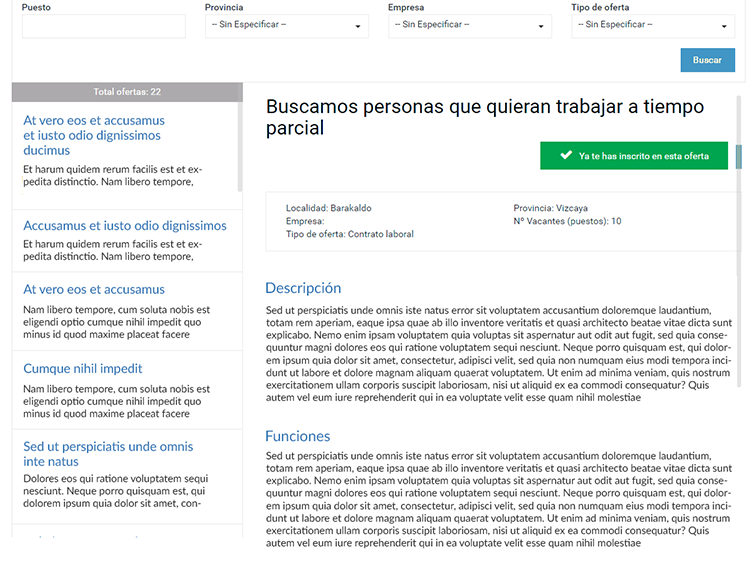
Task: Select the 'Sed ut perspiciatis unde omnis' offer
Action: point(108,454)
